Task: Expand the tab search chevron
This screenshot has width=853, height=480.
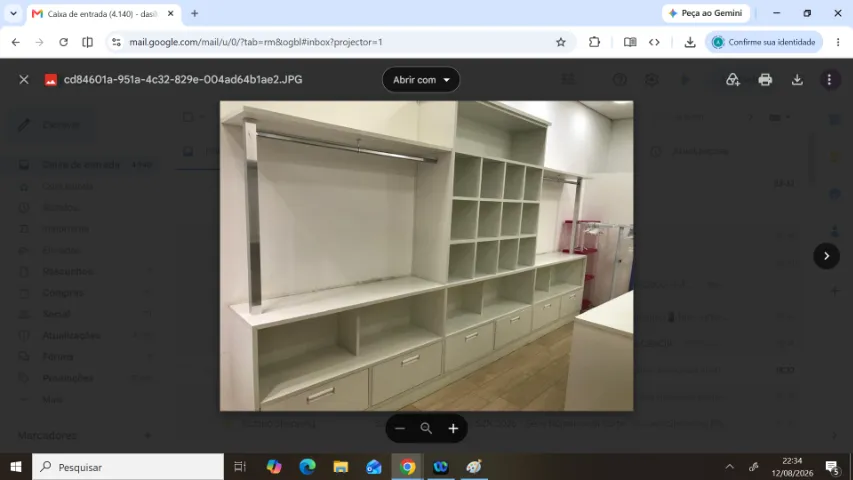Action: click(x=13, y=14)
